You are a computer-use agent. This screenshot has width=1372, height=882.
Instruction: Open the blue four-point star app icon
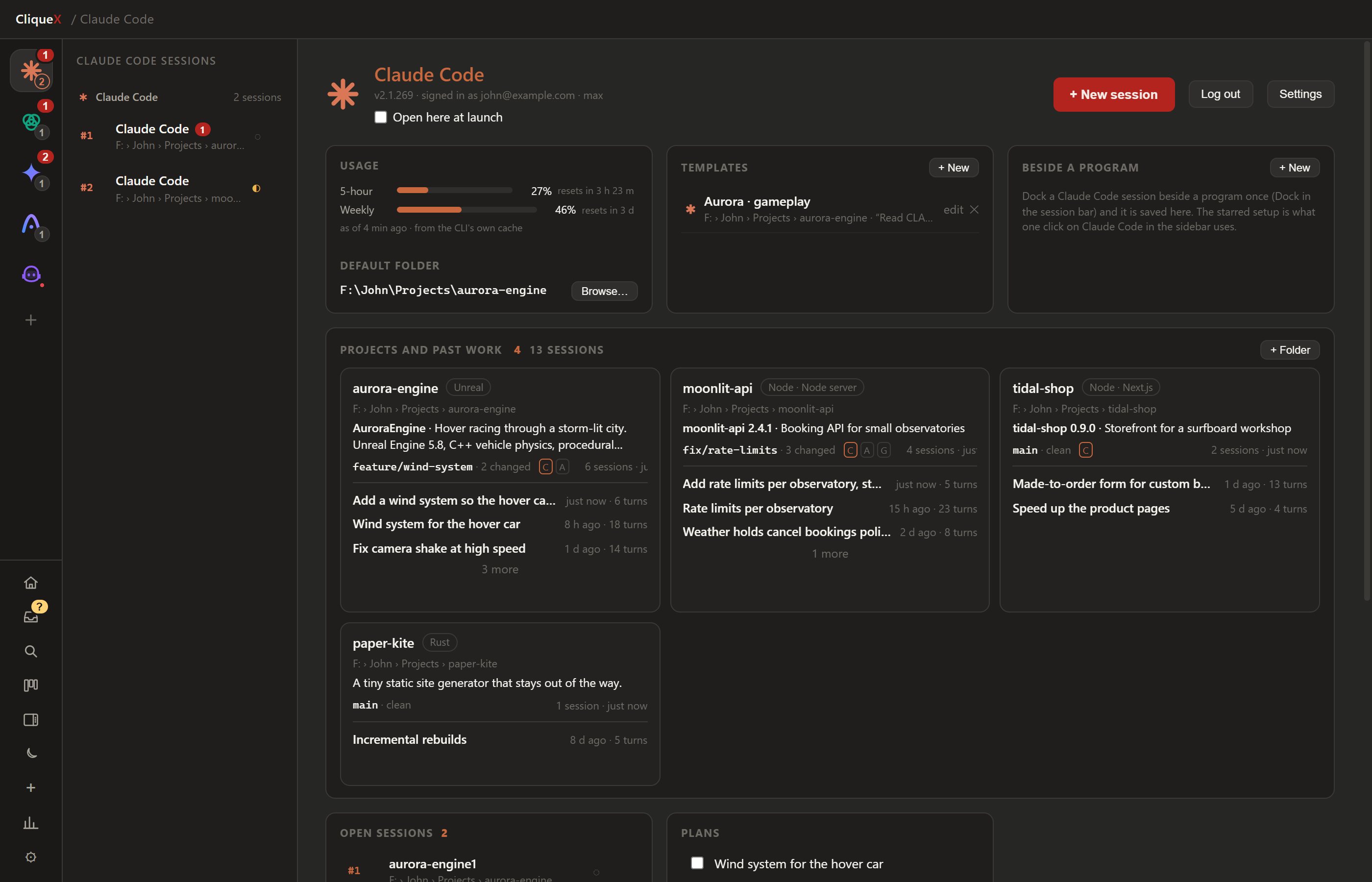click(x=31, y=172)
